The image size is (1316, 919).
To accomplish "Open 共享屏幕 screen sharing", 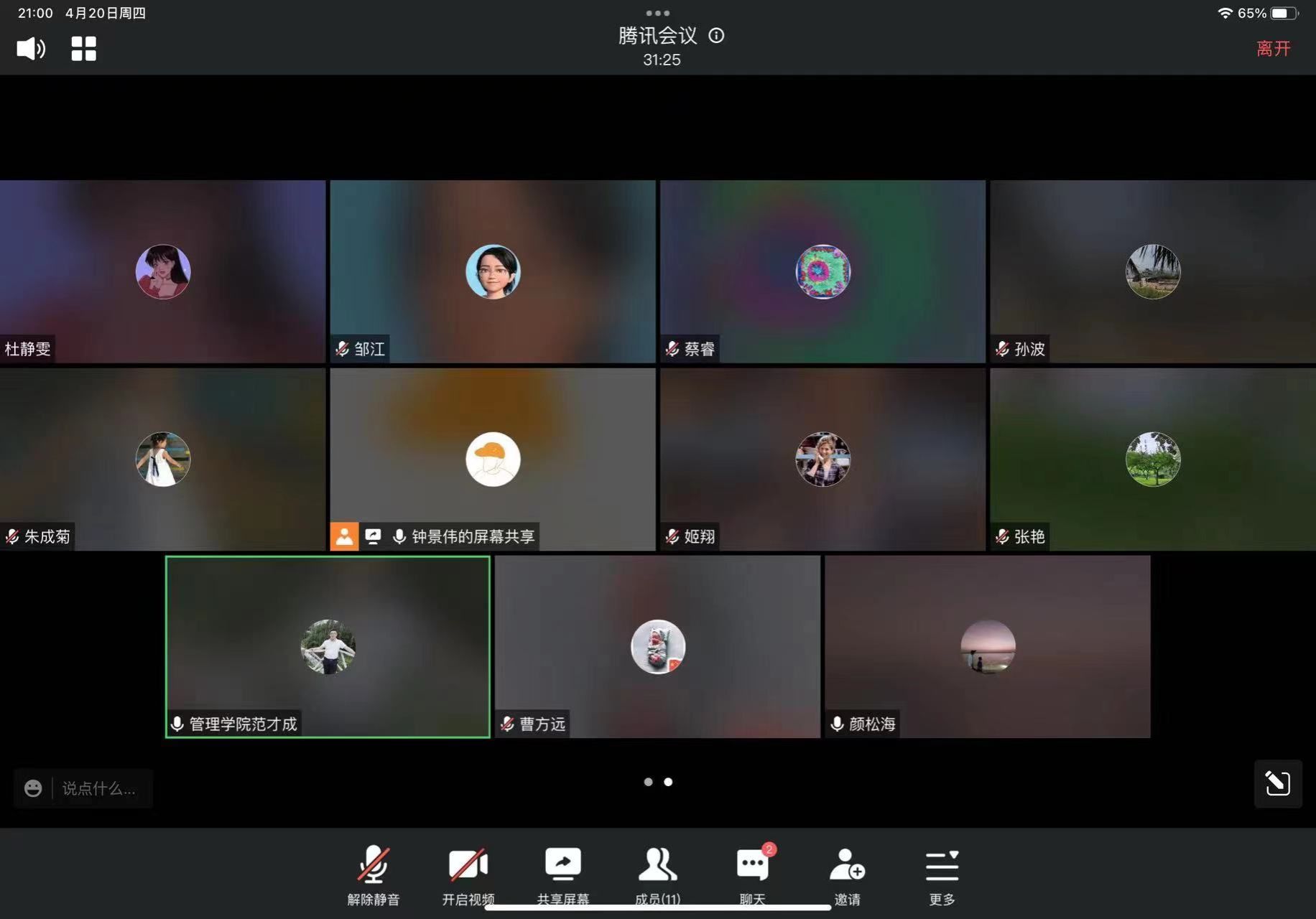I will tap(562, 874).
